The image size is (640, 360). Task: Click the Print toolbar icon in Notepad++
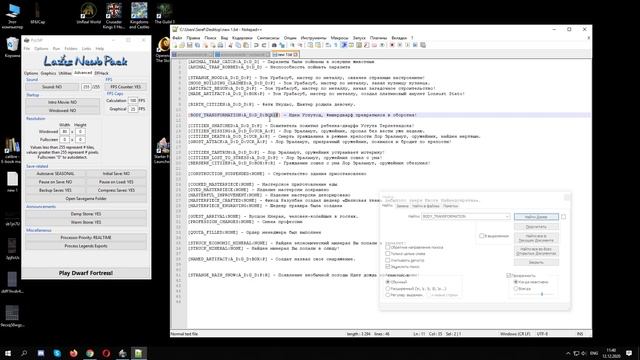point(220,45)
